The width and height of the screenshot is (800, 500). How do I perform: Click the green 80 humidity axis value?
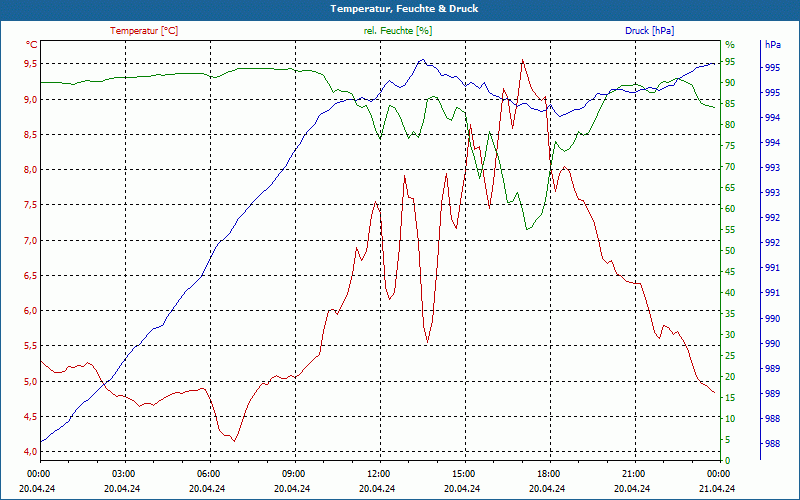click(x=730, y=125)
